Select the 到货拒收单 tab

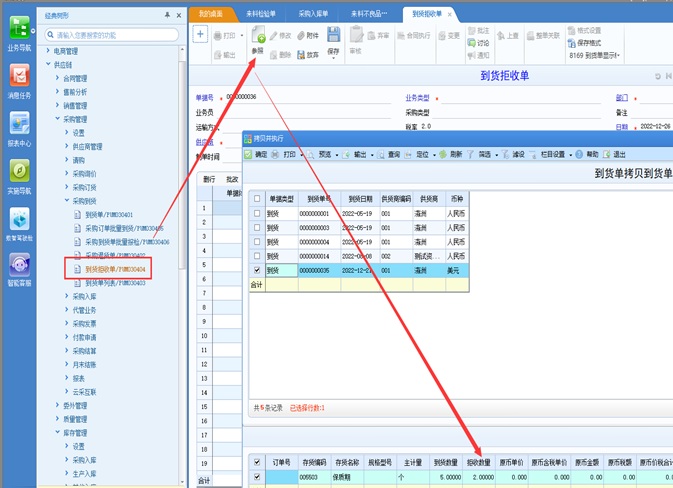coord(427,14)
